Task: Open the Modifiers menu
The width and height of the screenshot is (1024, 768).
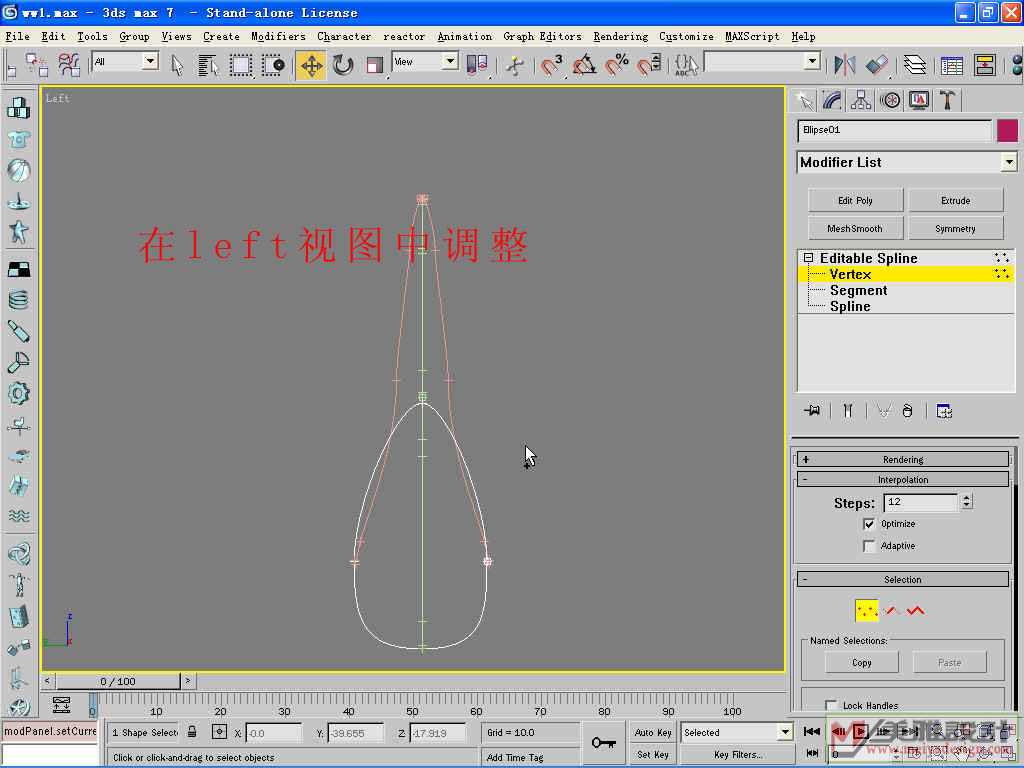Action: click(x=278, y=37)
